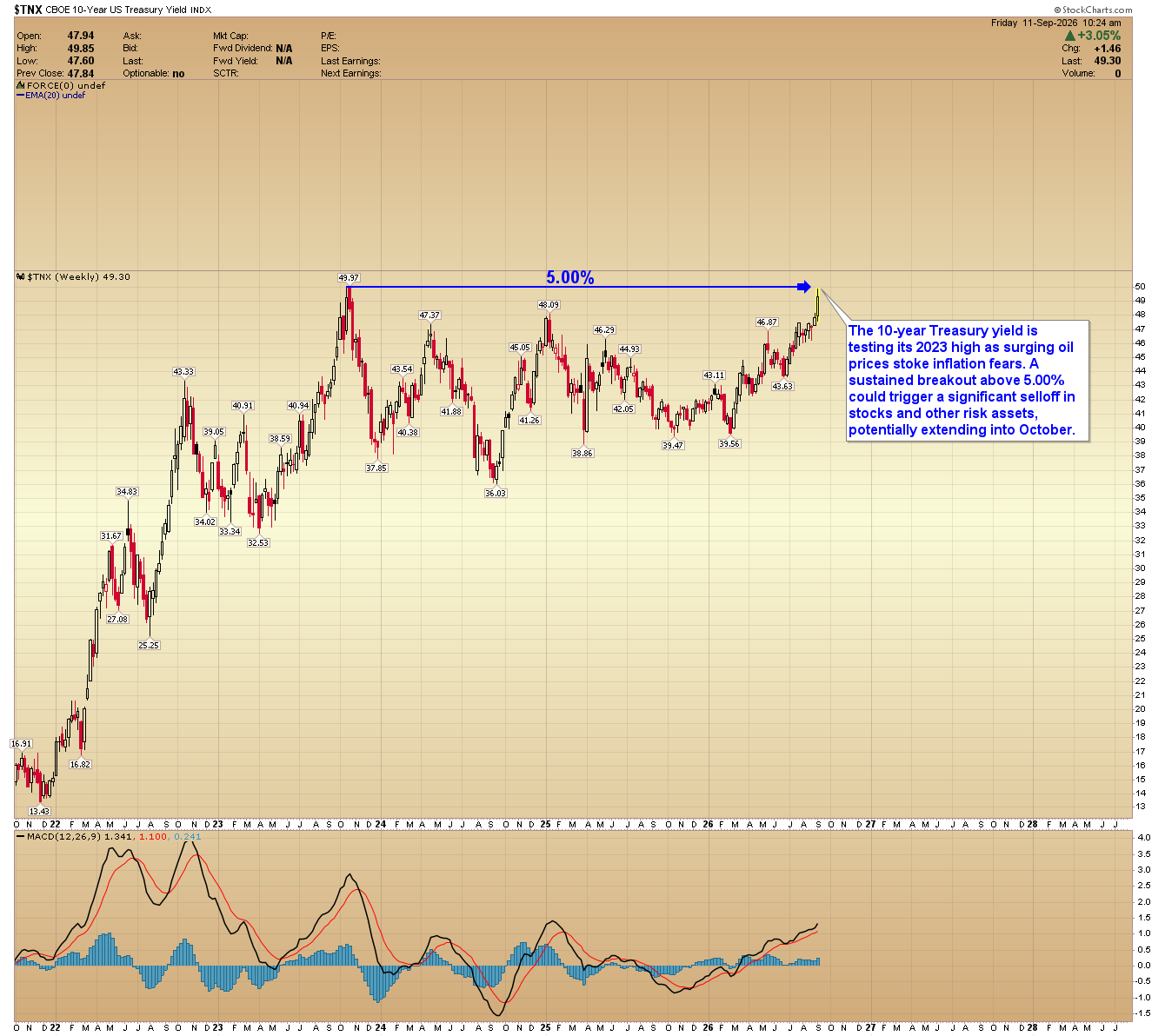The height and width of the screenshot is (1036, 1165).
Task: Click the 'Fwd Dividend:' label
Action: pos(243,49)
